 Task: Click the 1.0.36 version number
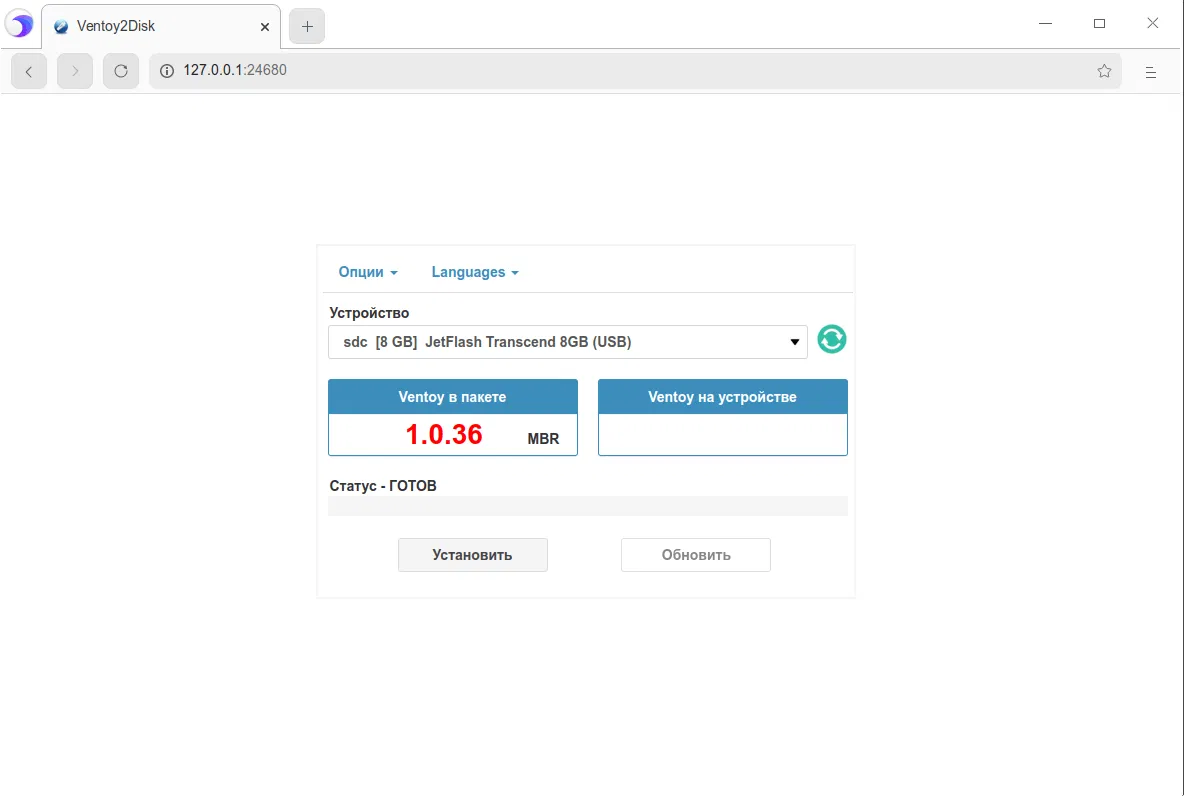pos(444,434)
